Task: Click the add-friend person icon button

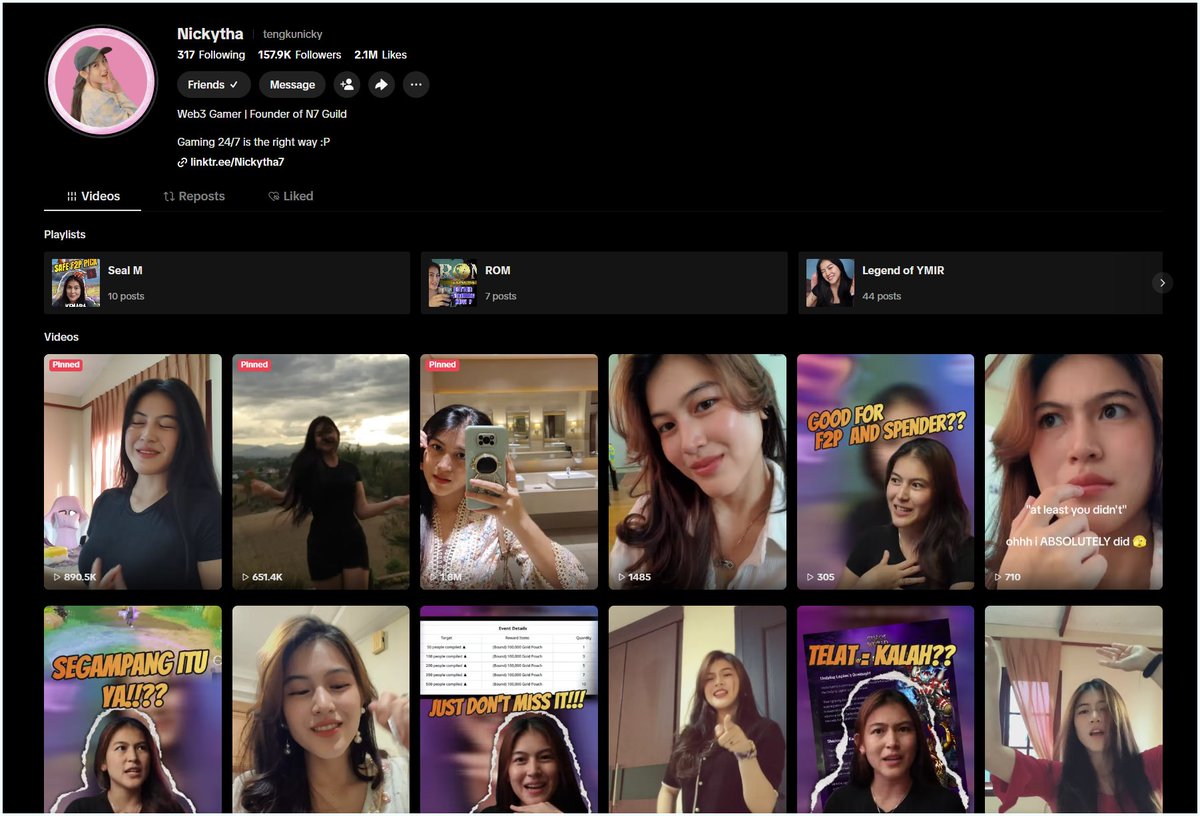Action: [347, 85]
